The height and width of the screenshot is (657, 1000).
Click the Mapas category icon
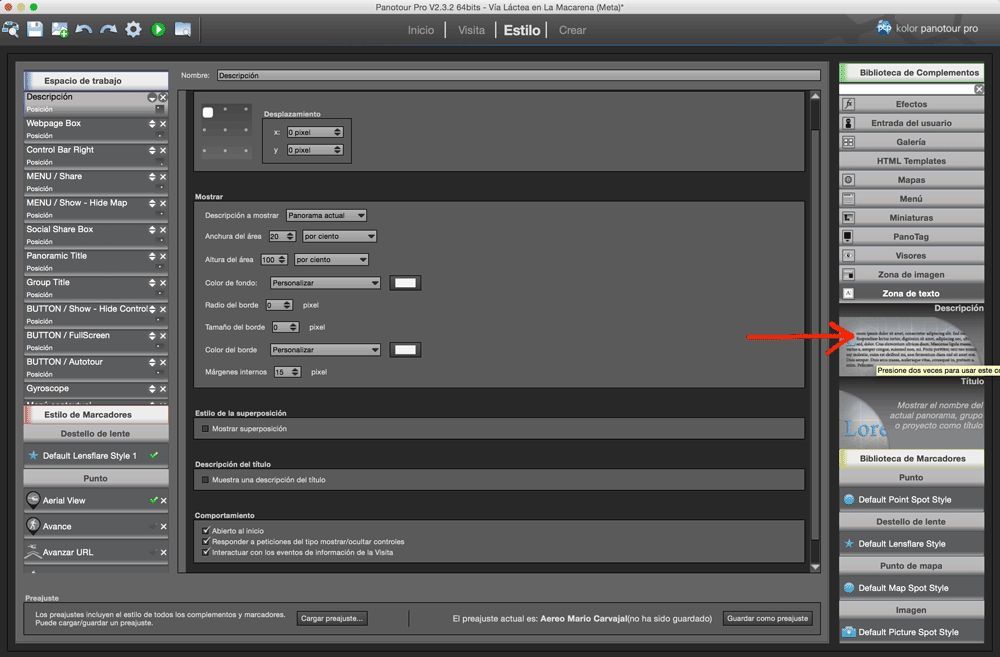tap(848, 180)
